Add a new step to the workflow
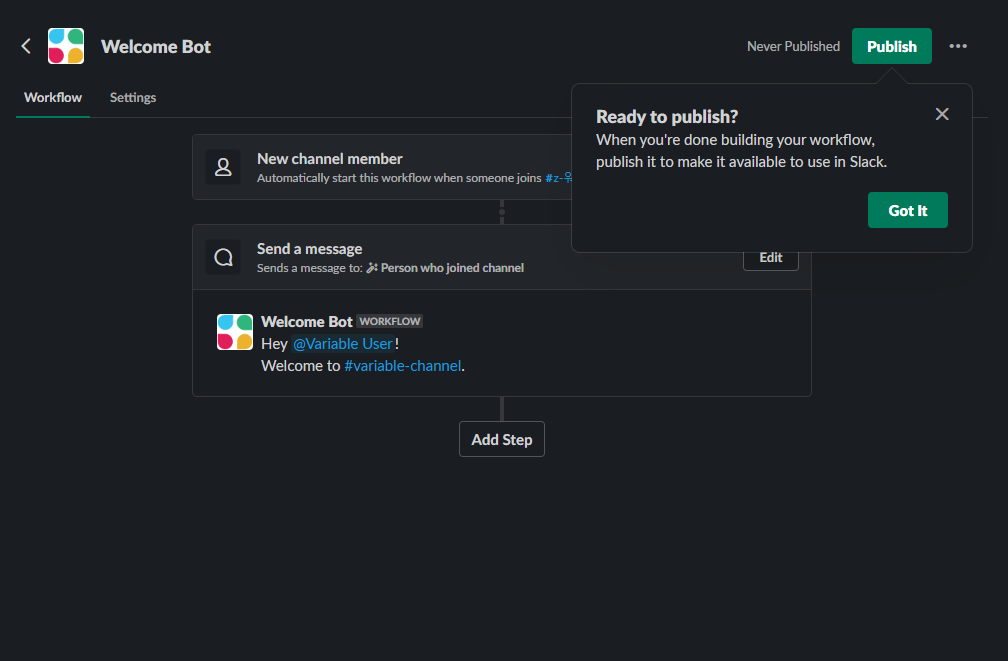Viewport: 1008px width, 661px height. pos(501,439)
